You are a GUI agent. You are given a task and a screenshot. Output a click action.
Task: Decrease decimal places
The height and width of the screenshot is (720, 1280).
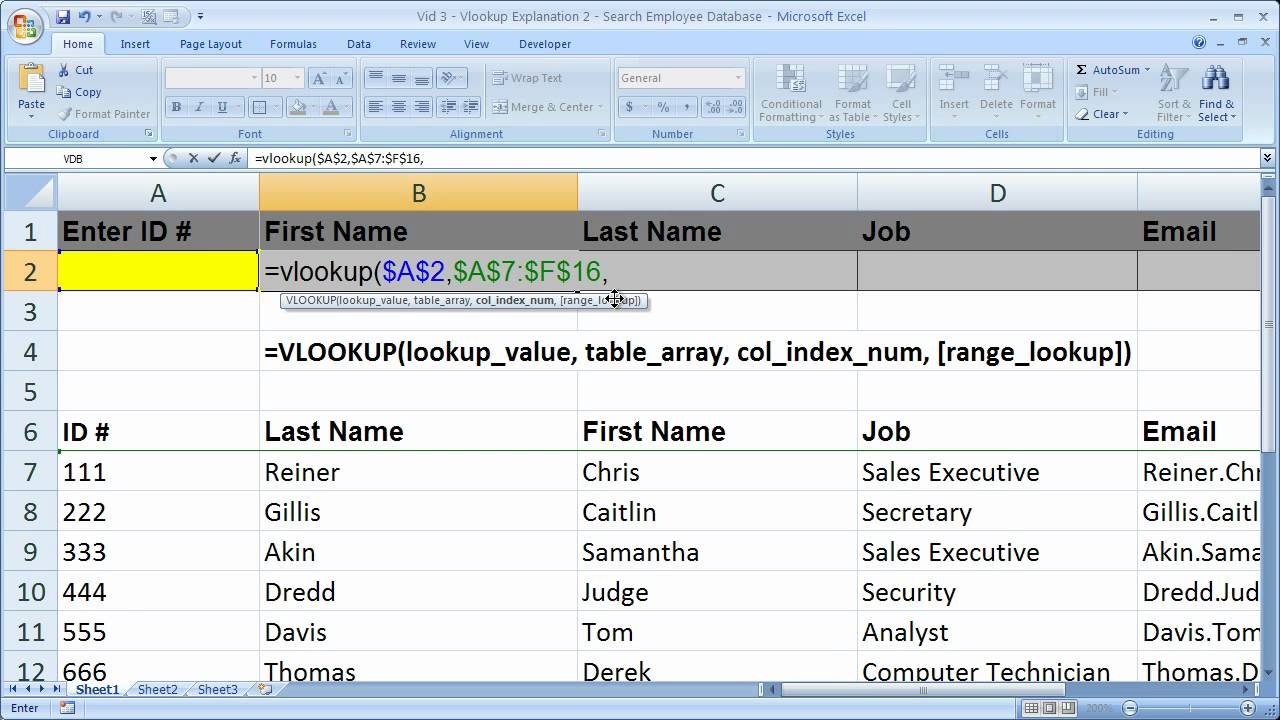737,107
